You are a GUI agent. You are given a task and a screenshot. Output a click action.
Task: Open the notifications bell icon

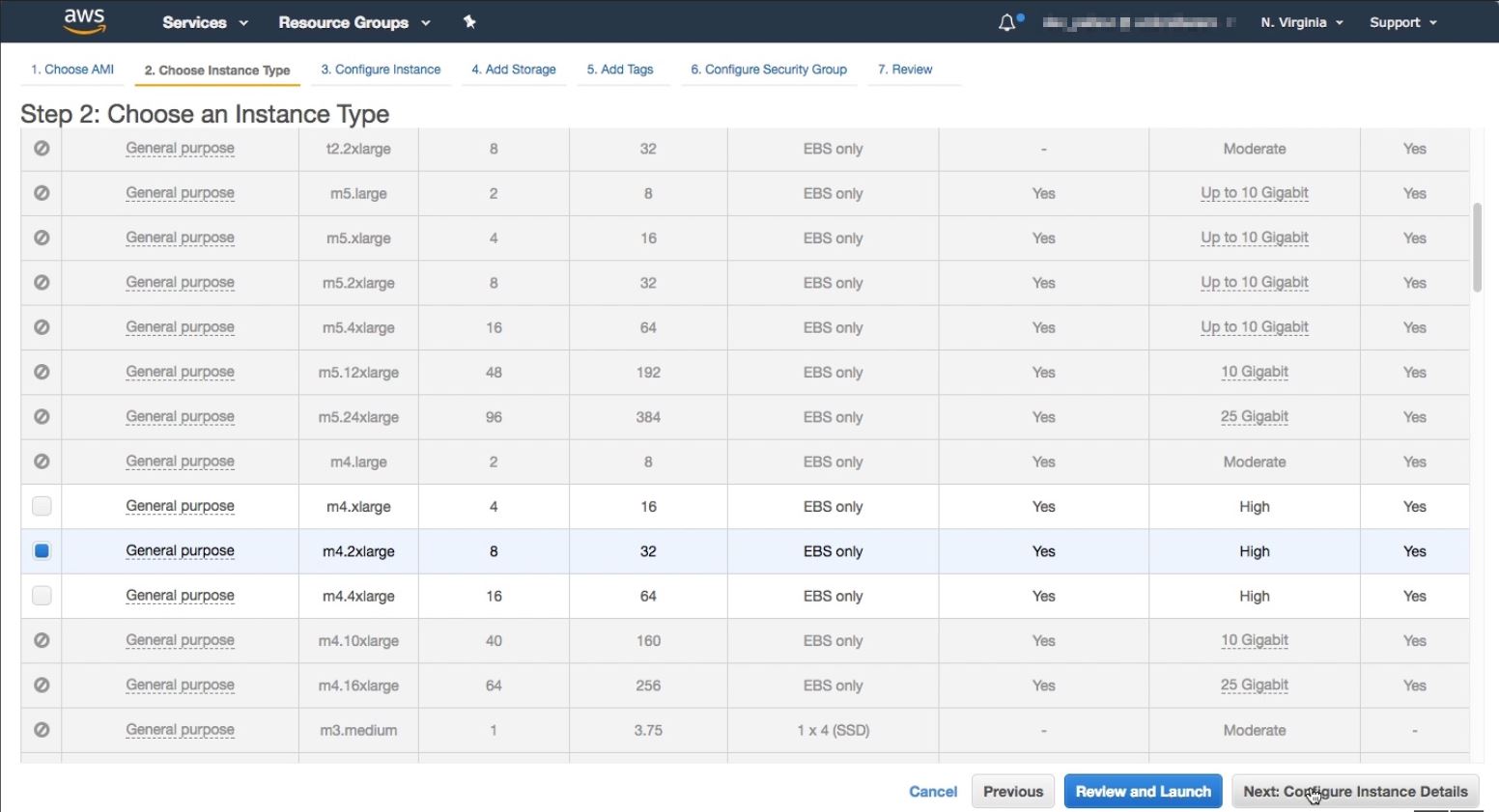(x=1007, y=22)
